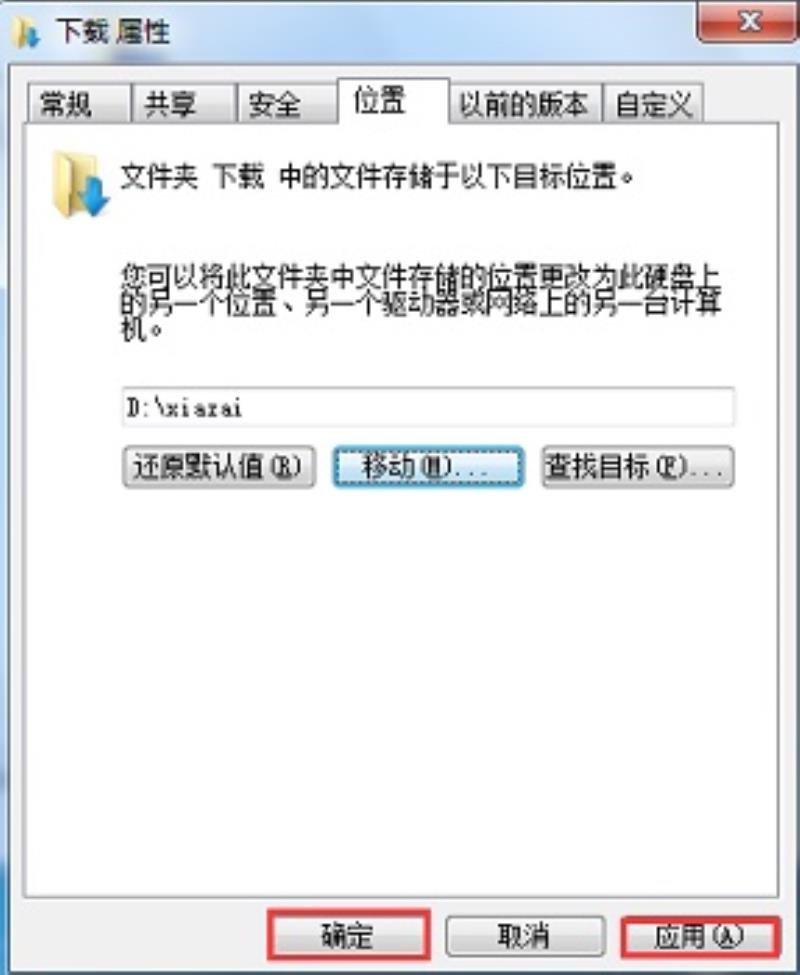This screenshot has height=975, width=800.
Task: Click the 还原默认值(R) button
Action: tap(219, 466)
